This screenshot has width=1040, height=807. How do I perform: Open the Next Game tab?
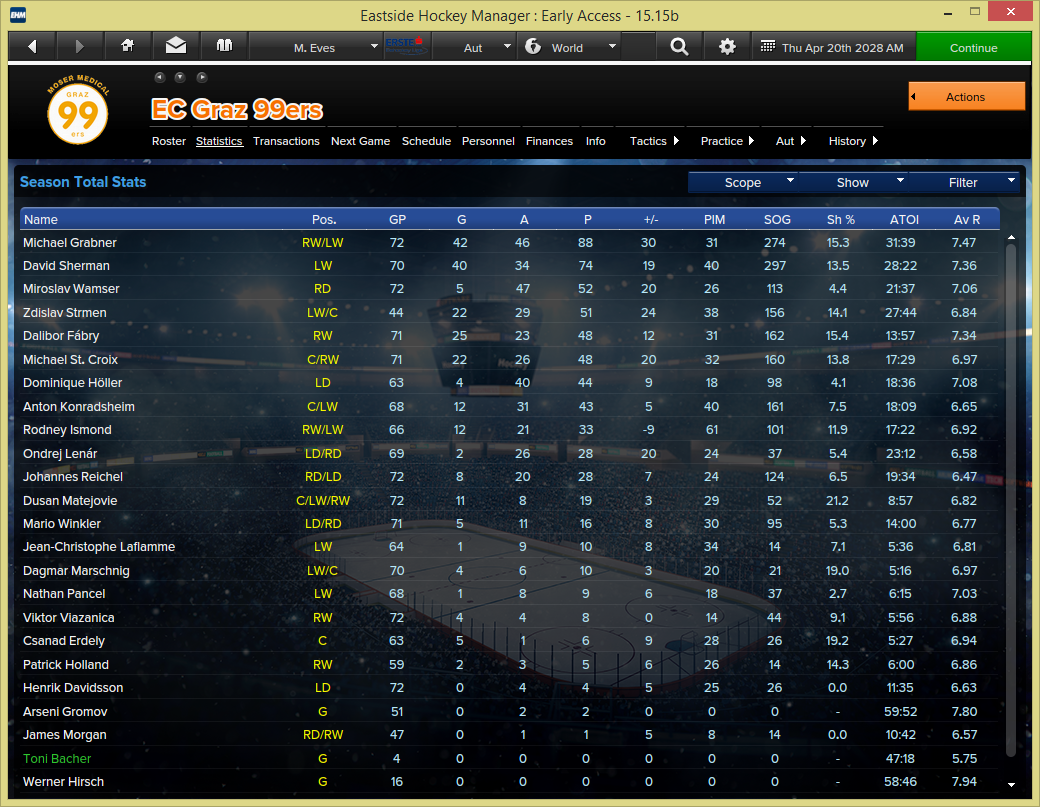click(360, 141)
